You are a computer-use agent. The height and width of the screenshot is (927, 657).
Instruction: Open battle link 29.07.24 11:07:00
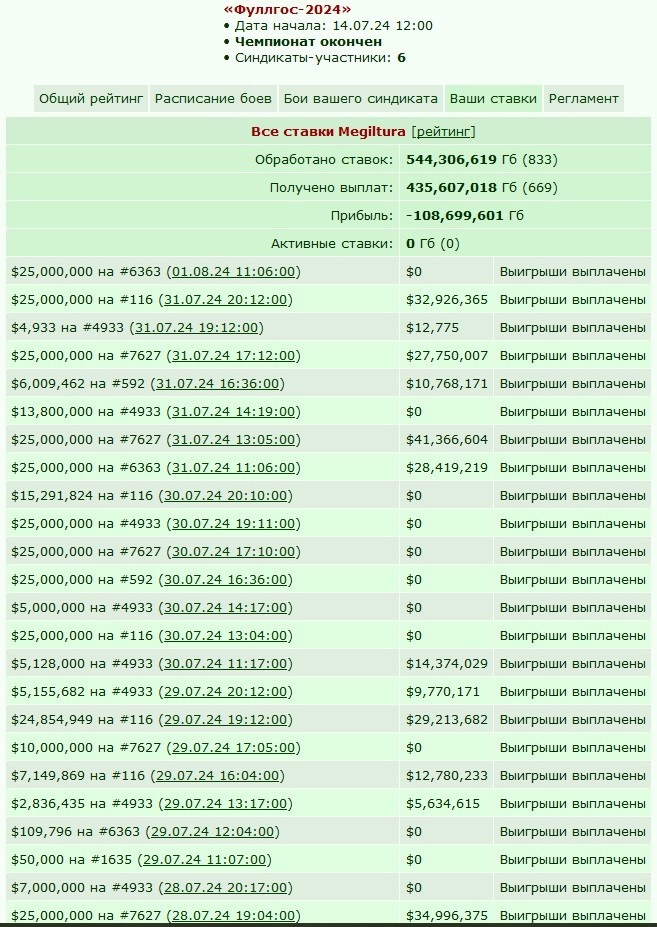click(204, 860)
